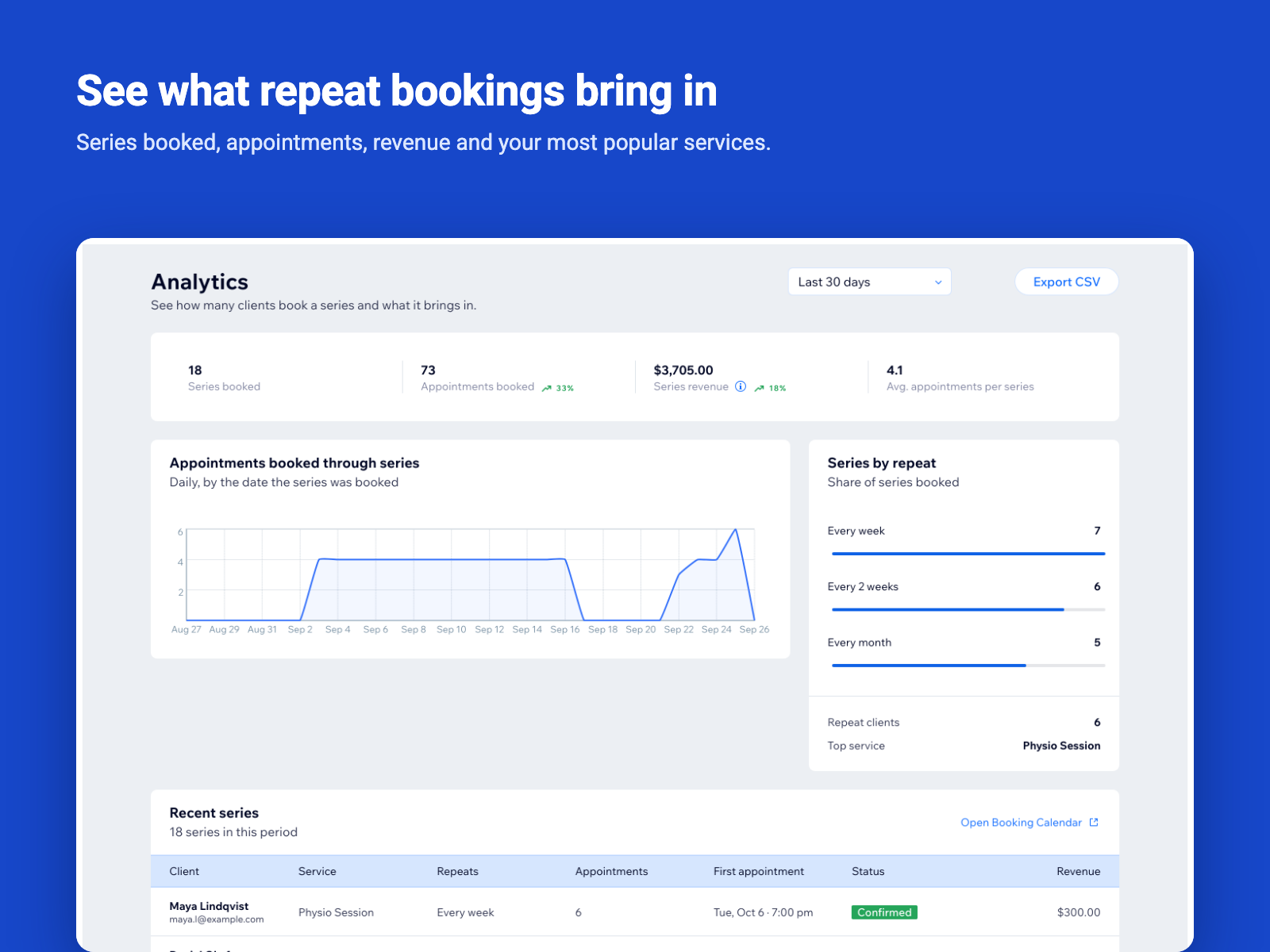Click the Sep 16 label on chart axis
Image resolution: width=1270 pixels, height=952 pixels.
point(565,629)
